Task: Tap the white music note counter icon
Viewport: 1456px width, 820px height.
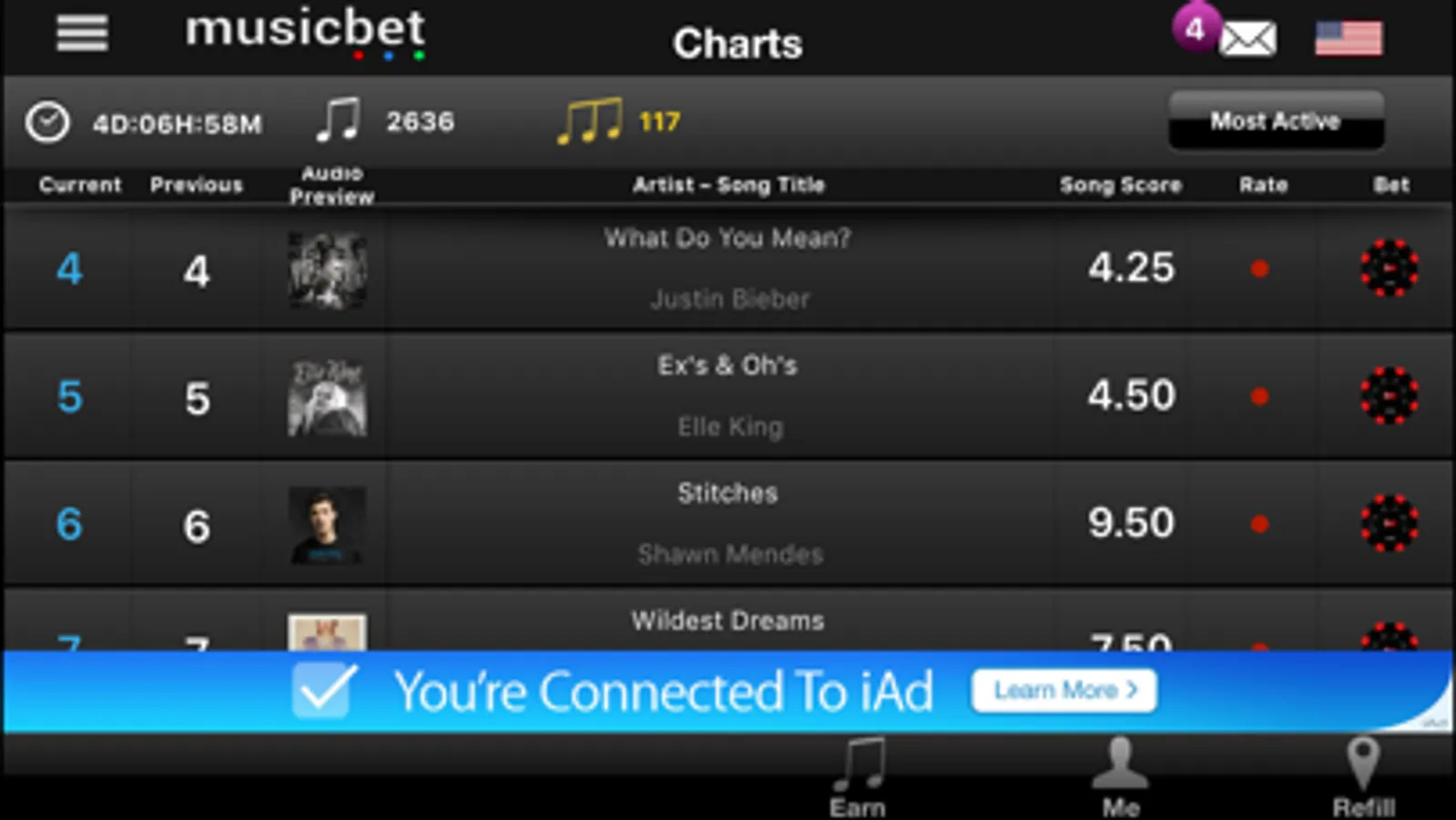Action: click(x=338, y=120)
